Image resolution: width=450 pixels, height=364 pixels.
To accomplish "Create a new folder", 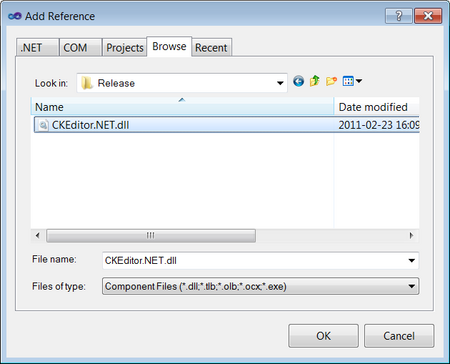I will coord(331,81).
